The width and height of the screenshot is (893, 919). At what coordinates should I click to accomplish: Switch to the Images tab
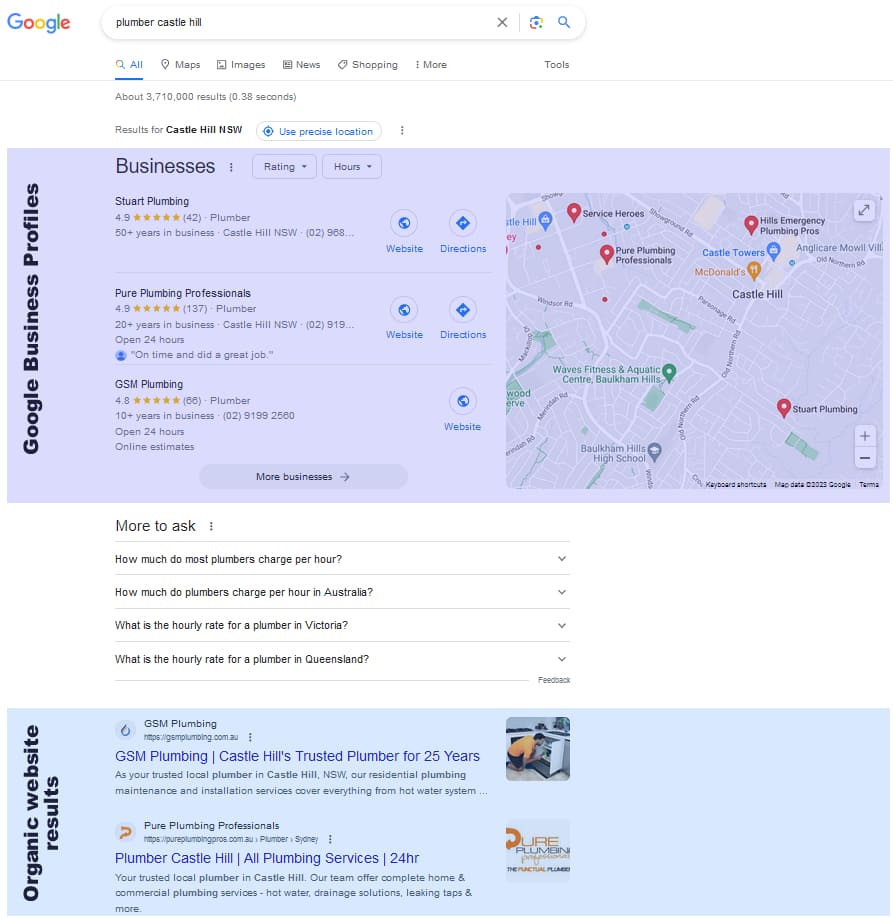tap(241, 65)
